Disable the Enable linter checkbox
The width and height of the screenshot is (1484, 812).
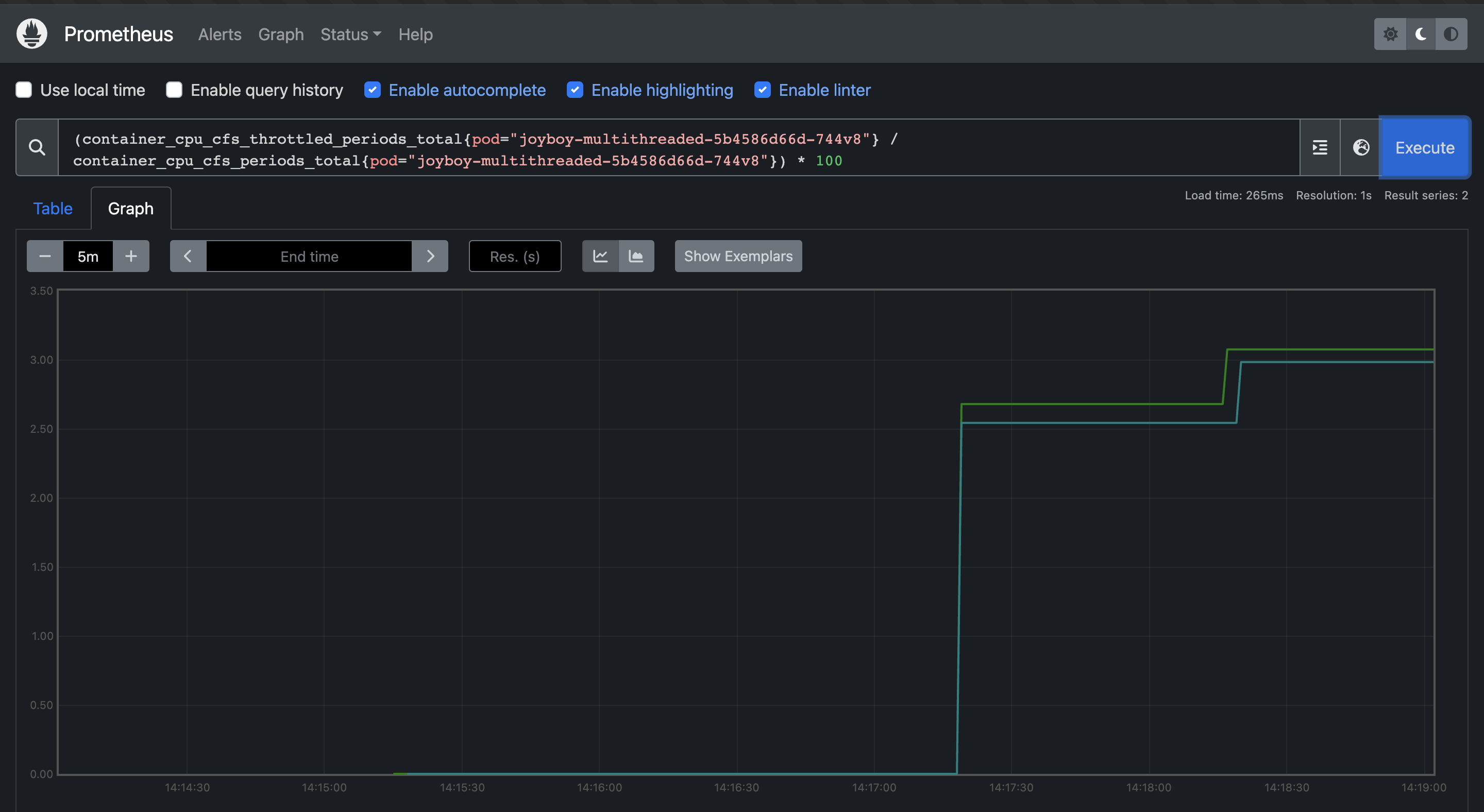pos(762,89)
